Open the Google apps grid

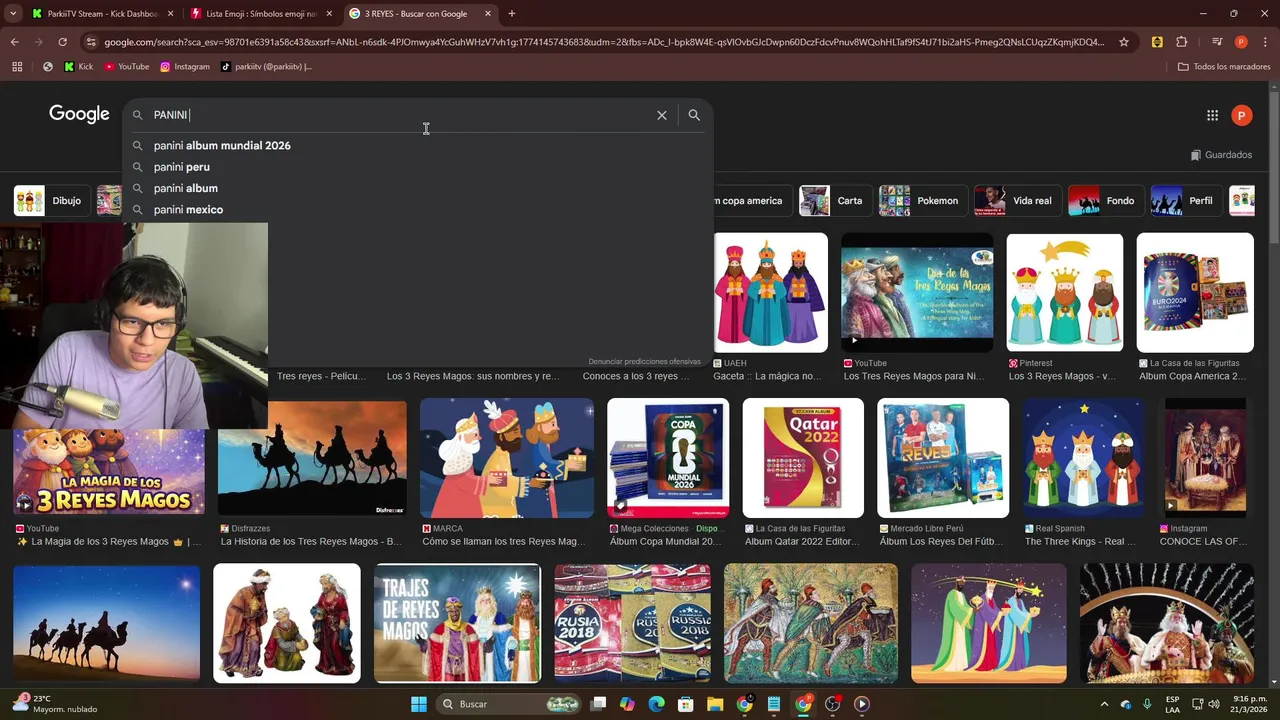[x=1212, y=115]
